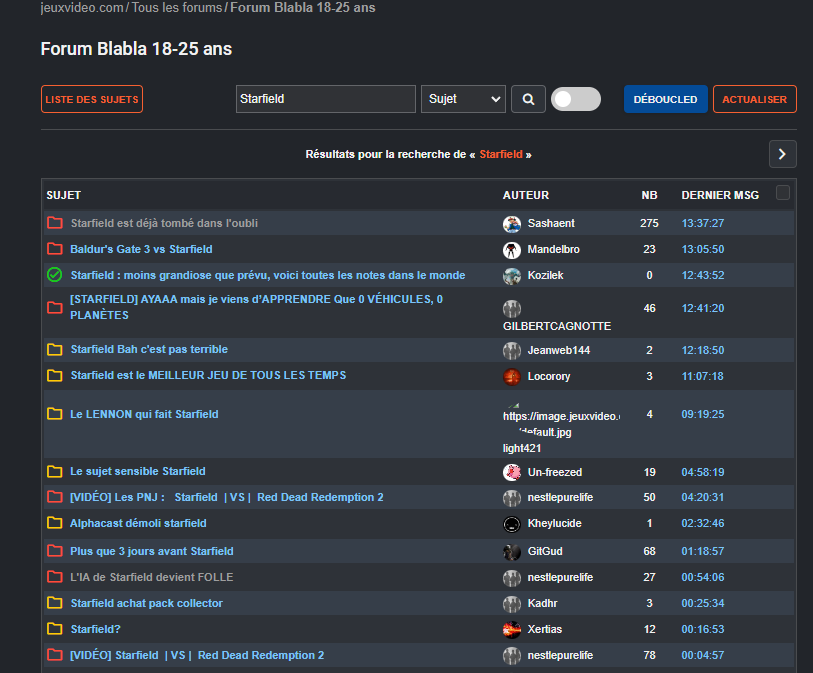Click the reply count "275"

[x=649, y=223]
